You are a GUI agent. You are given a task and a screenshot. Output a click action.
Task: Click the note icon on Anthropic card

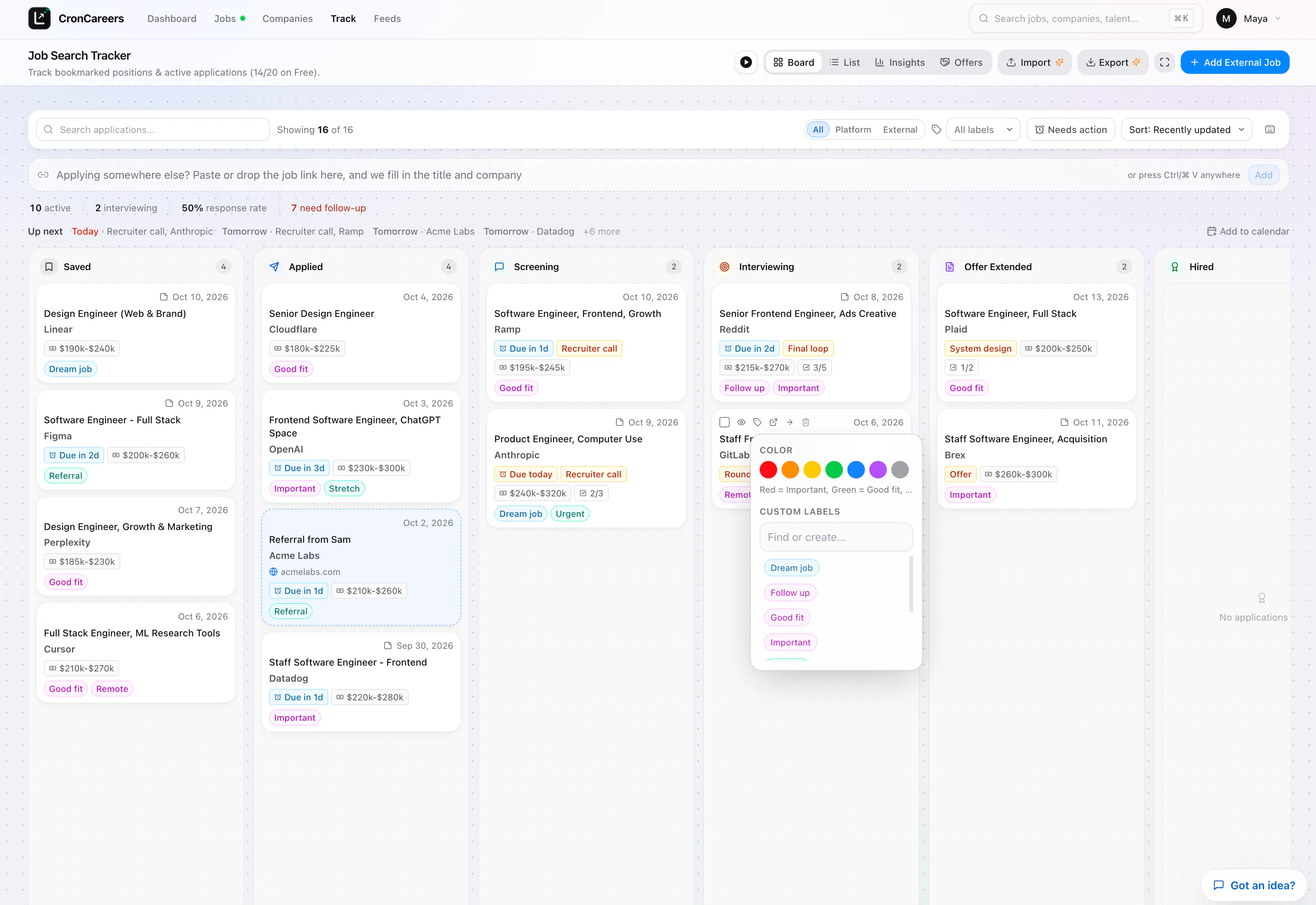click(x=620, y=423)
